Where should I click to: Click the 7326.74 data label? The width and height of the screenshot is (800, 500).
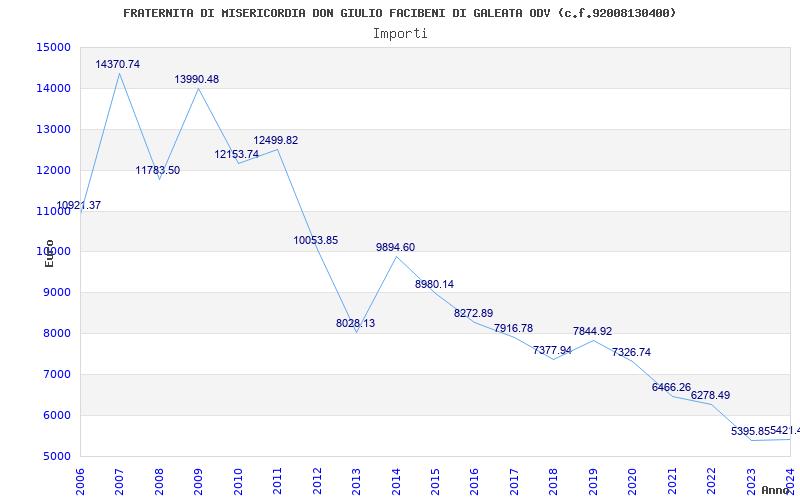coord(631,353)
